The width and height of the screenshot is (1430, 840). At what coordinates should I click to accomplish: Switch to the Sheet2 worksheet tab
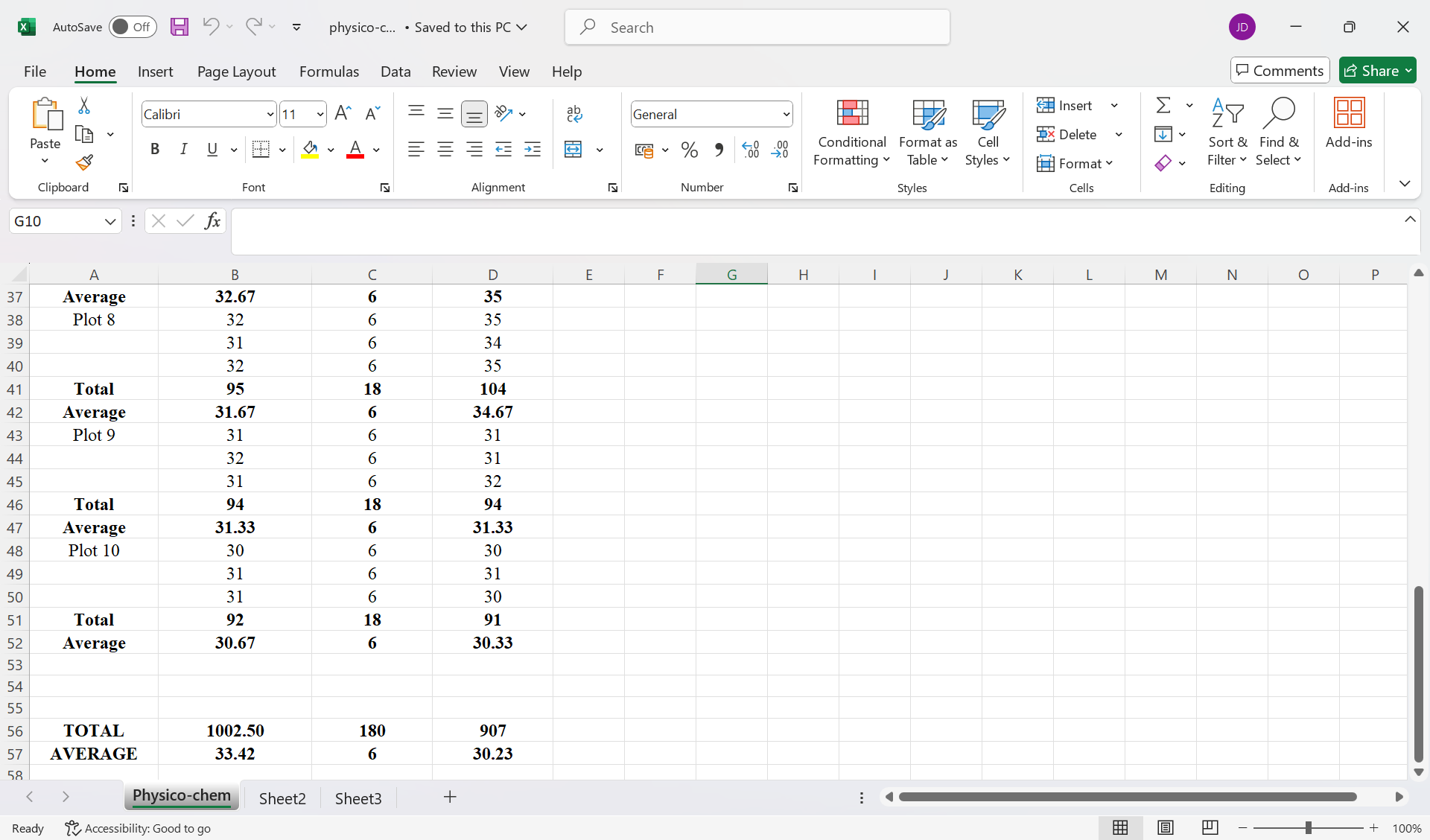click(x=282, y=798)
